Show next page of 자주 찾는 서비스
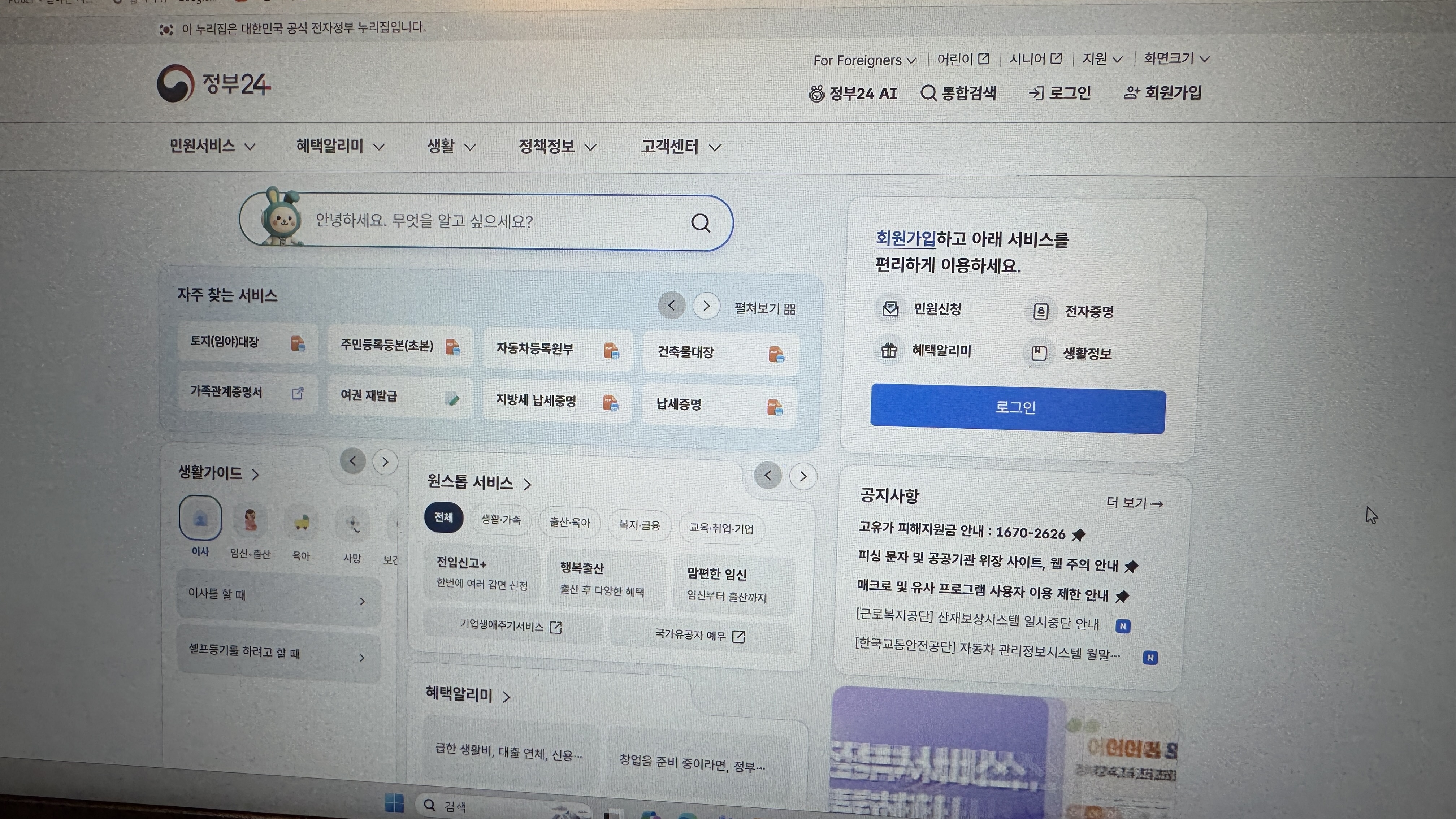The image size is (1456, 819). click(706, 306)
